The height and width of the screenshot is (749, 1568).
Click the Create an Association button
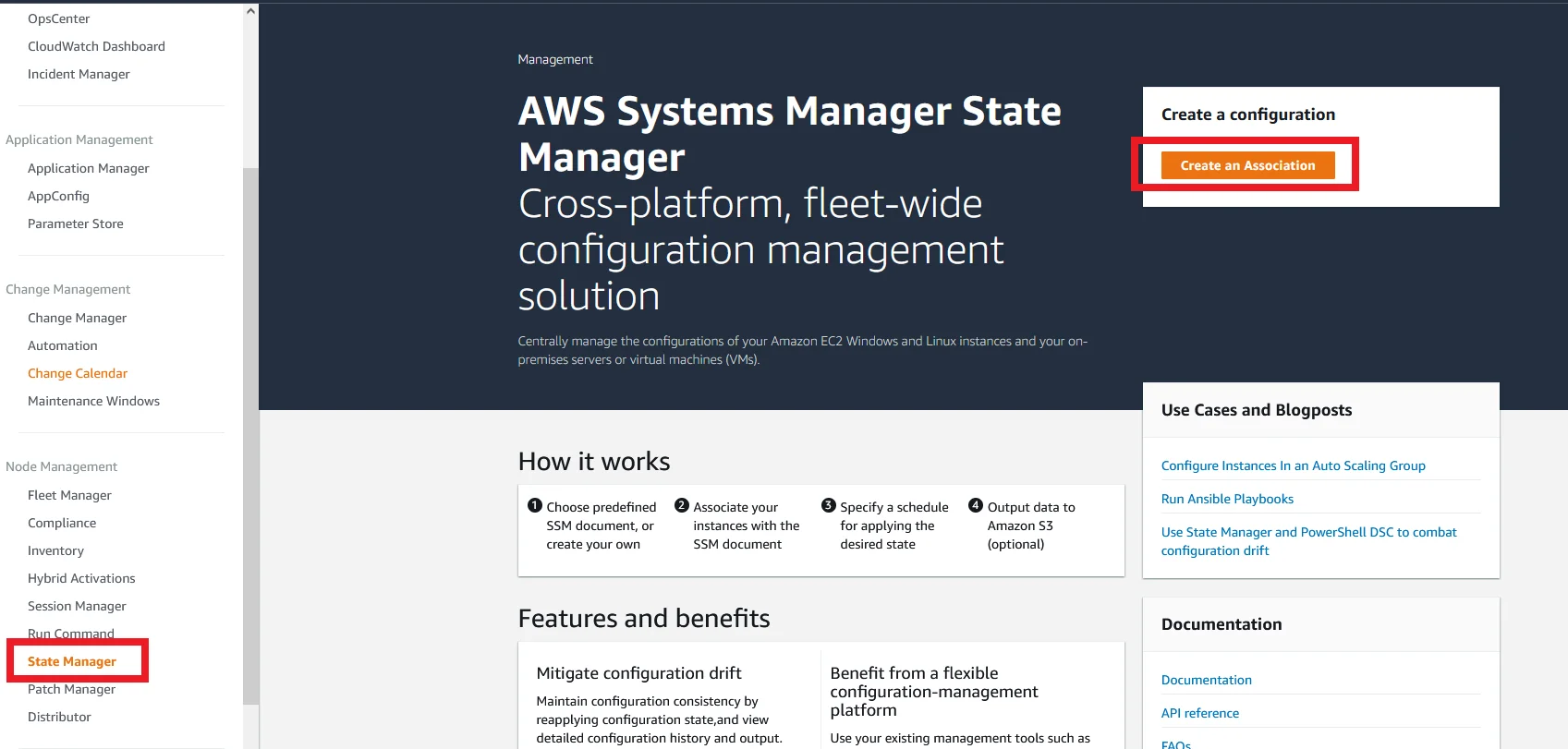coord(1247,165)
